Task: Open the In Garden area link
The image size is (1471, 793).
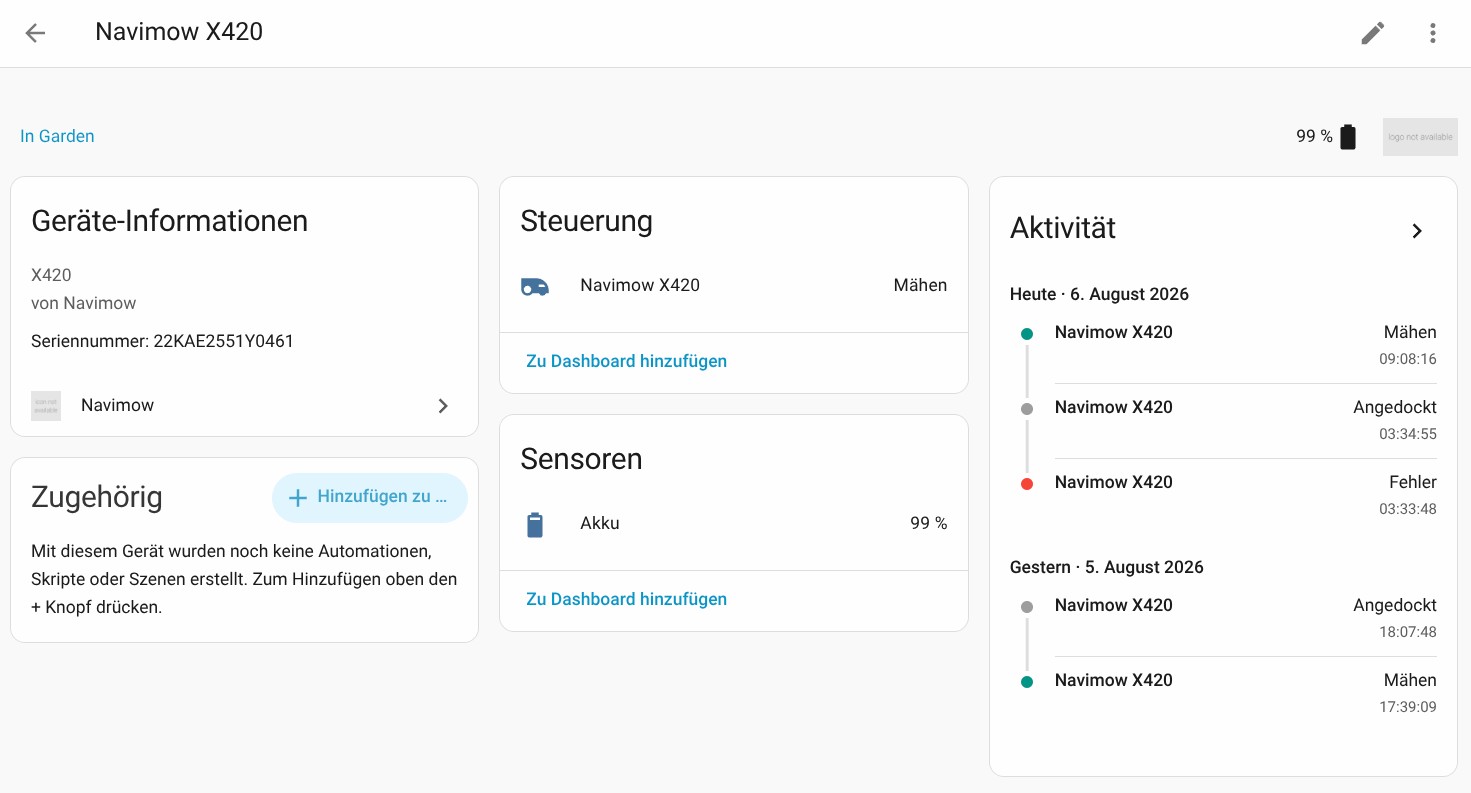Action: tap(57, 136)
